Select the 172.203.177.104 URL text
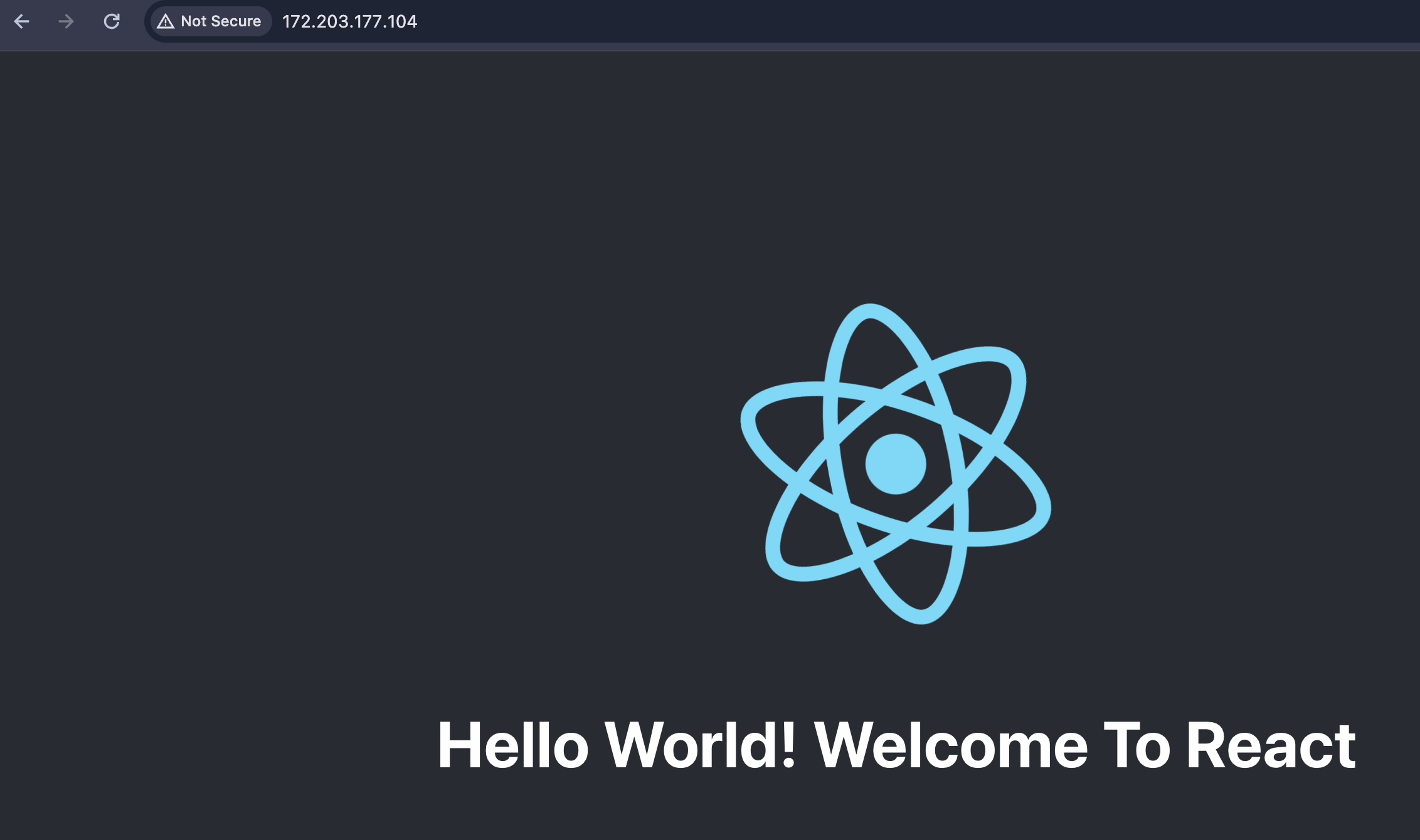This screenshot has width=1420, height=840. [349, 22]
